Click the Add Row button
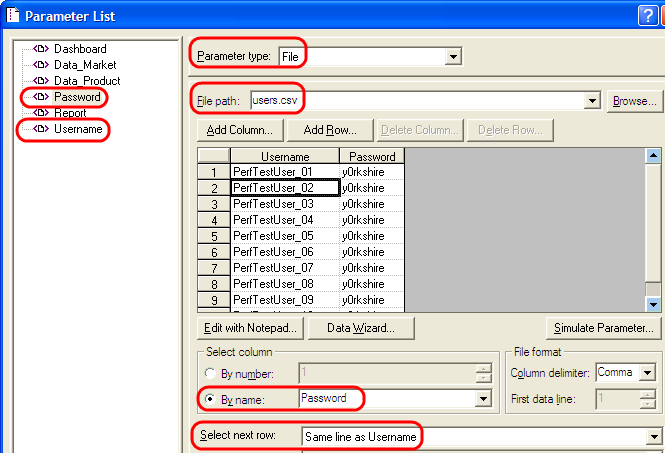 [x=330, y=130]
